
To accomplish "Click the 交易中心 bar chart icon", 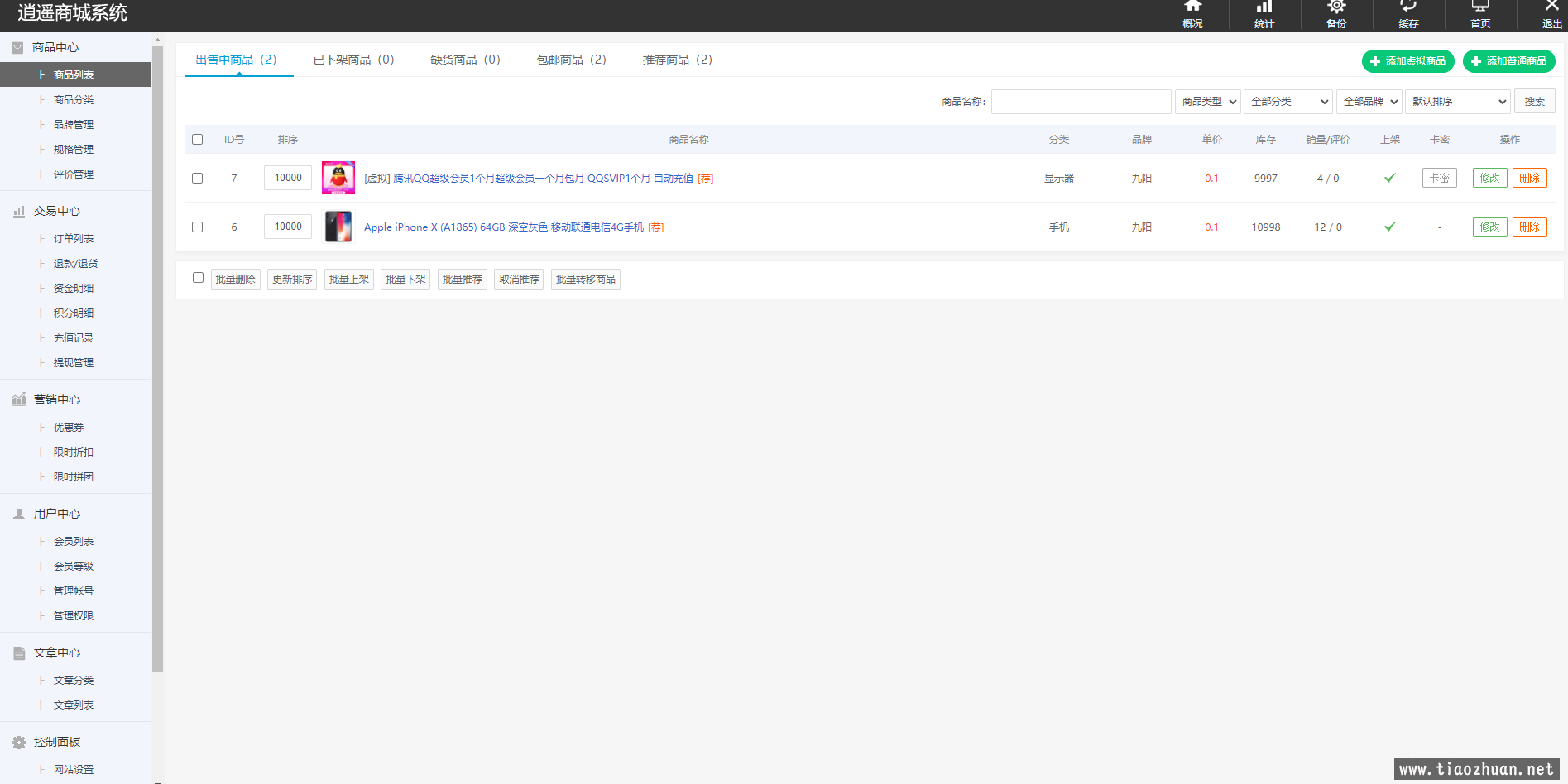I will pos(19,212).
